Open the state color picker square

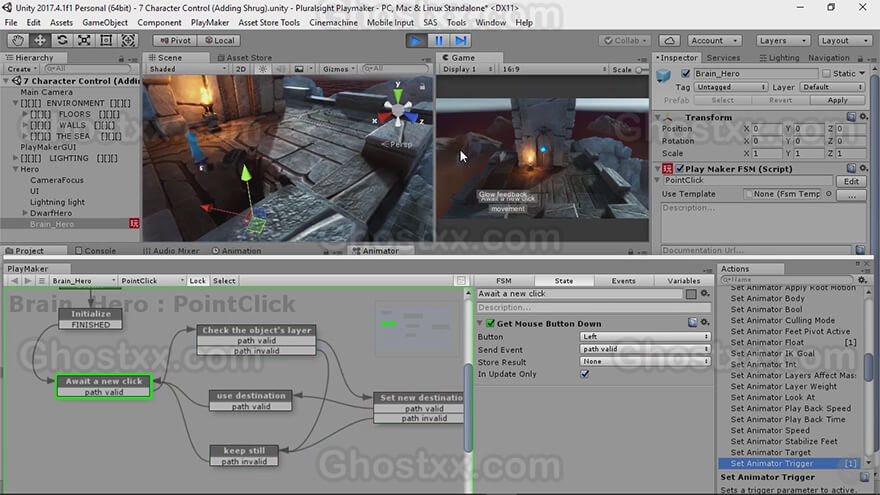(x=691, y=294)
